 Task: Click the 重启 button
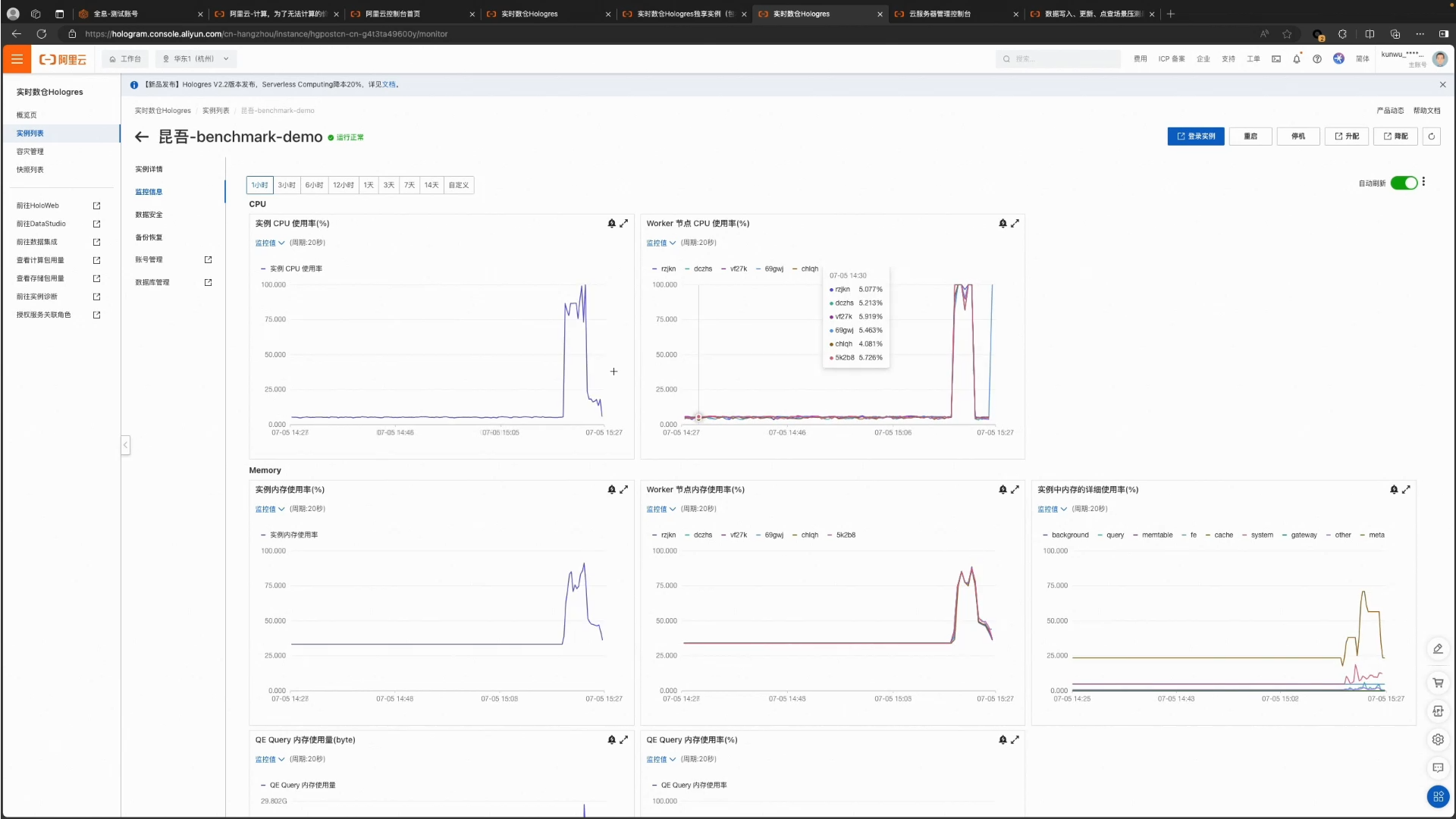pyautogui.click(x=1250, y=136)
